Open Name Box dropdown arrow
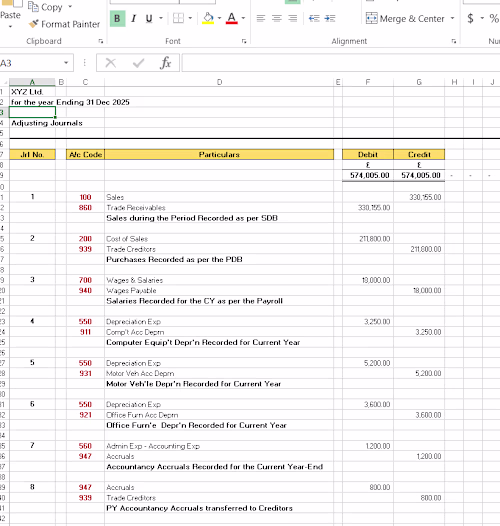The width and height of the screenshot is (500, 526). pyautogui.click(x=66, y=63)
